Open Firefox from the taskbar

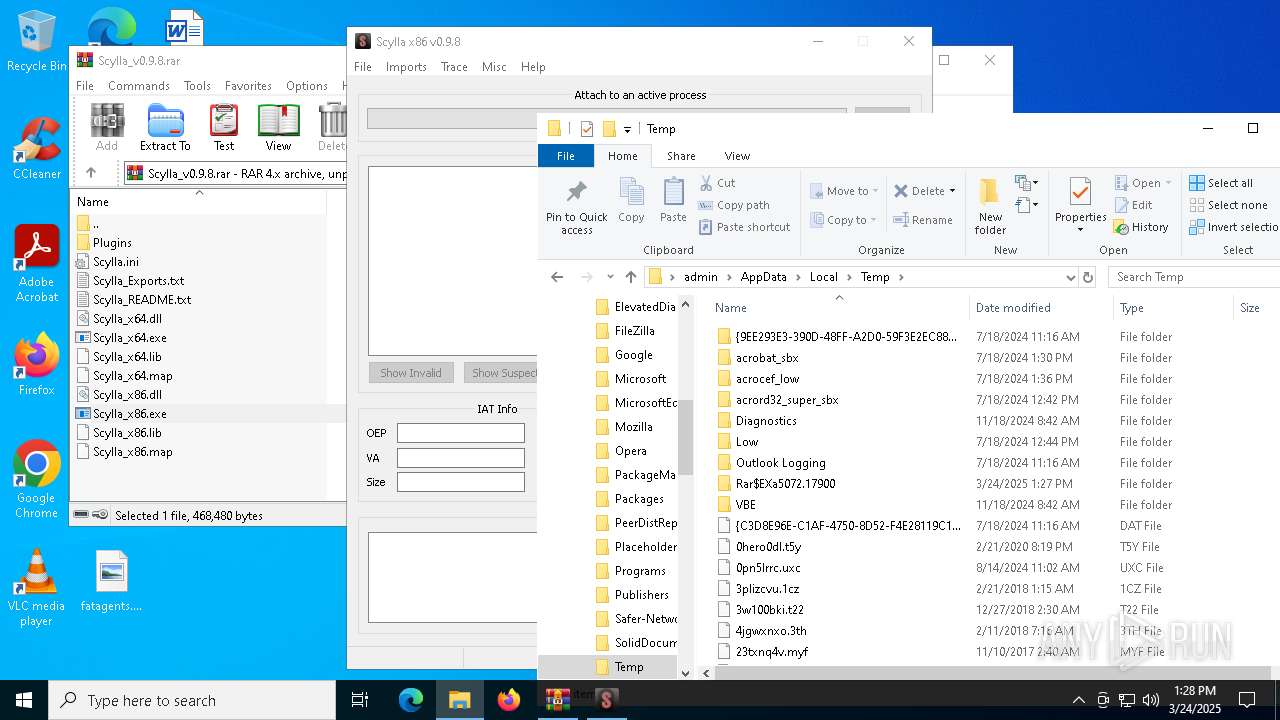click(508, 700)
